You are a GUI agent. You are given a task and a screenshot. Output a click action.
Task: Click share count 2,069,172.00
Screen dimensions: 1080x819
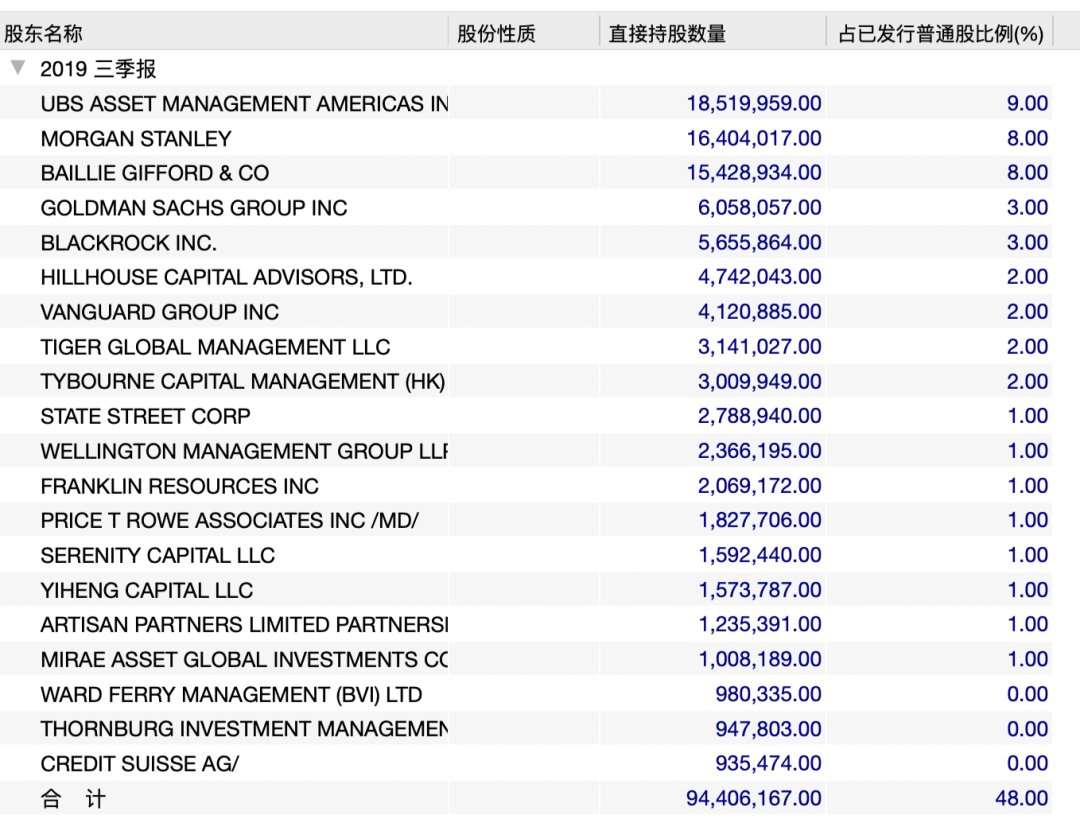click(x=760, y=486)
